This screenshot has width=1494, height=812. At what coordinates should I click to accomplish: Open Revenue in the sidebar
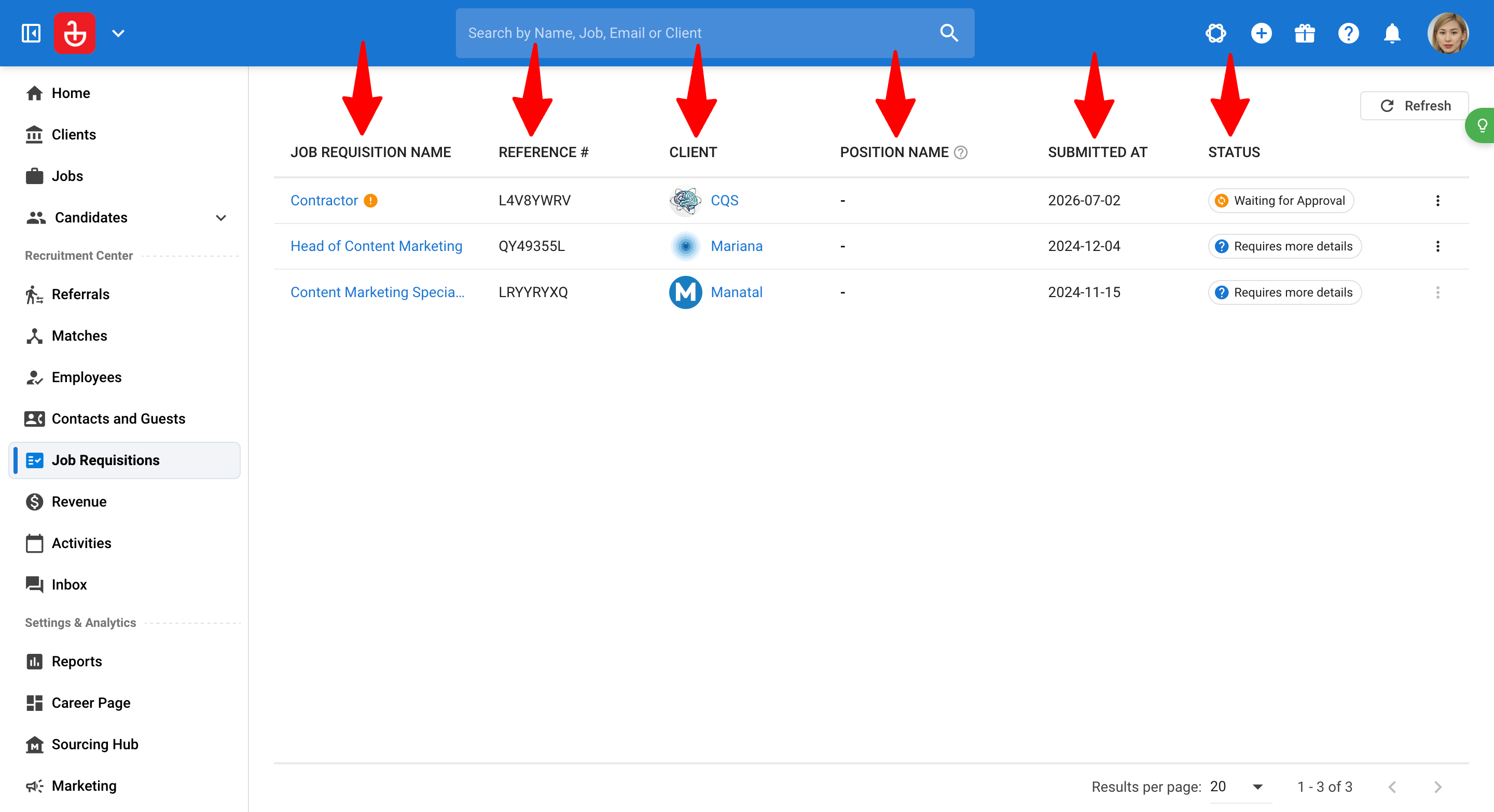click(x=125, y=502)
